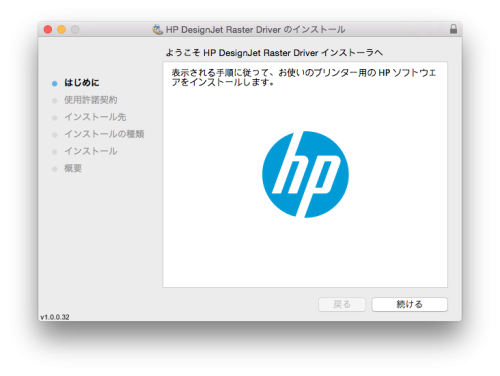Click the window title HP DesignJet Raster Driver
Viewport: 500px width, 376px height.
(255, 29)
